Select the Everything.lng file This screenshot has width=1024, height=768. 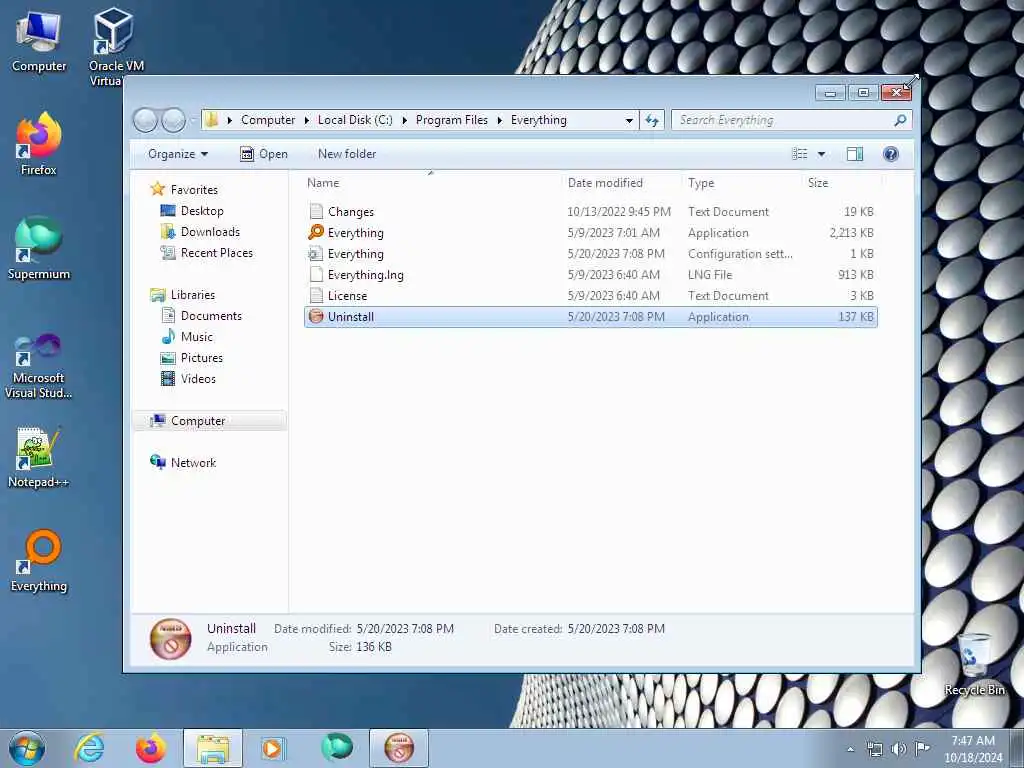[591, 274]
